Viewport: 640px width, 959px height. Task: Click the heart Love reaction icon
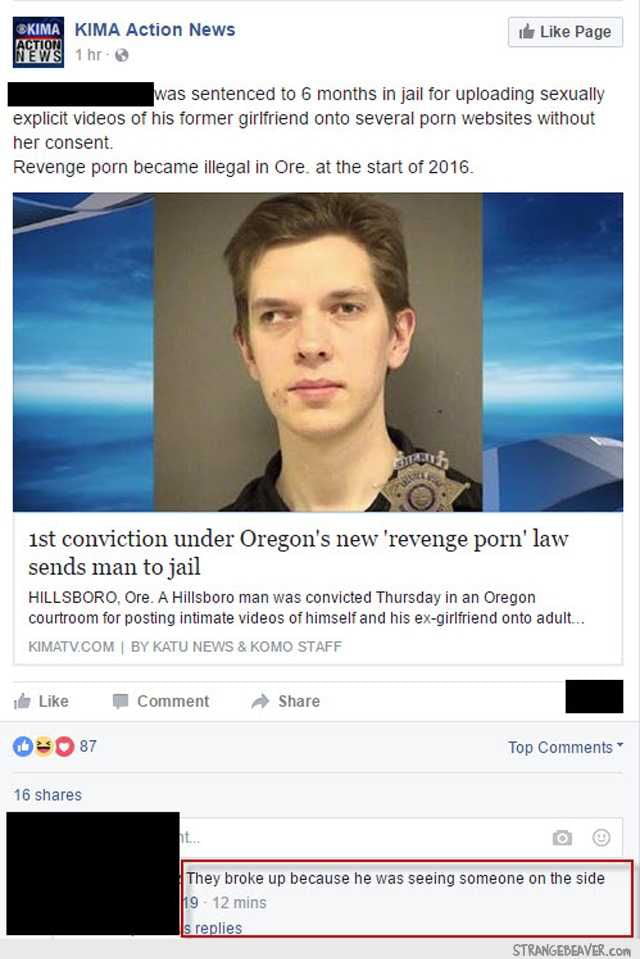point(64,746)
